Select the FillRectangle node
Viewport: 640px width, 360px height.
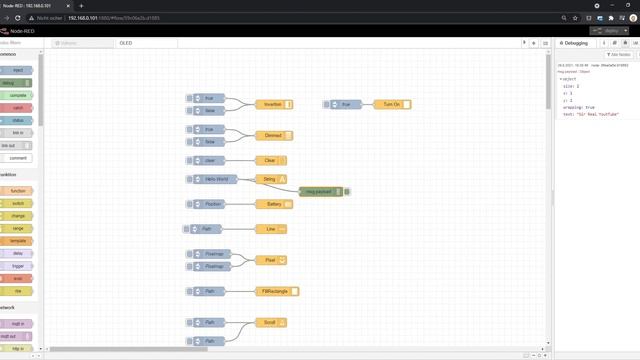point(277,291)
